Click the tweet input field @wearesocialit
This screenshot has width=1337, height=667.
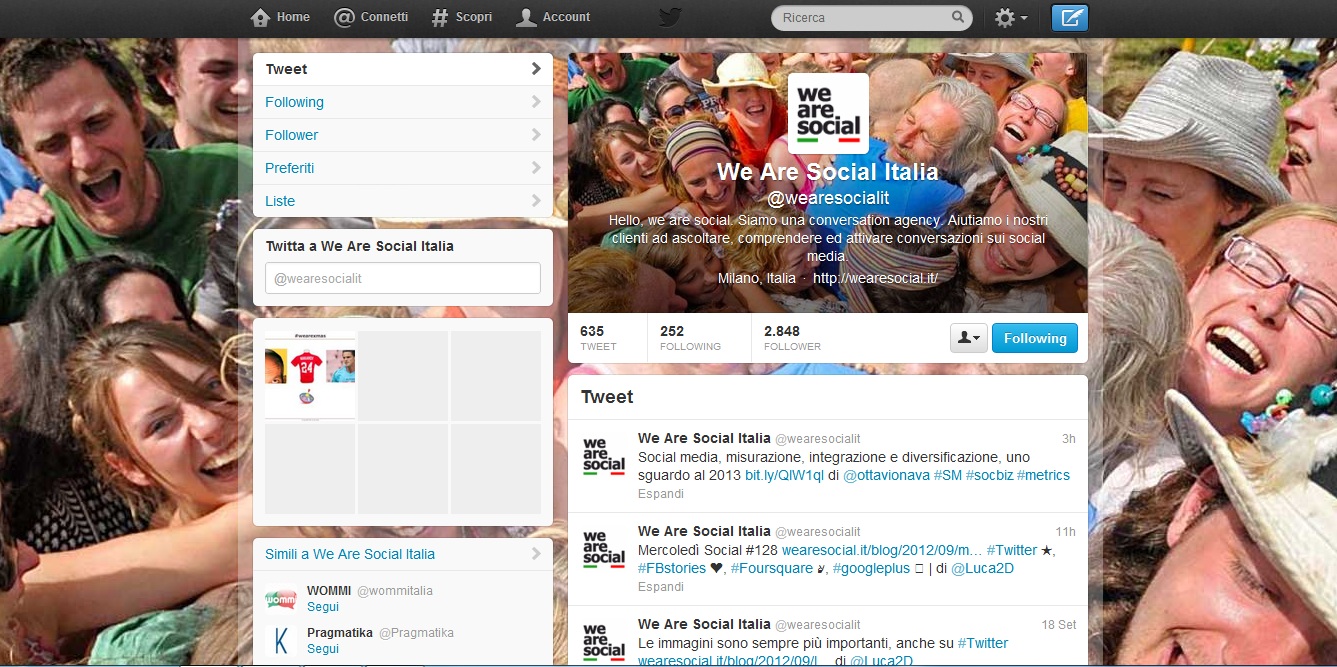pyautogui.click(x=402, y=278)
